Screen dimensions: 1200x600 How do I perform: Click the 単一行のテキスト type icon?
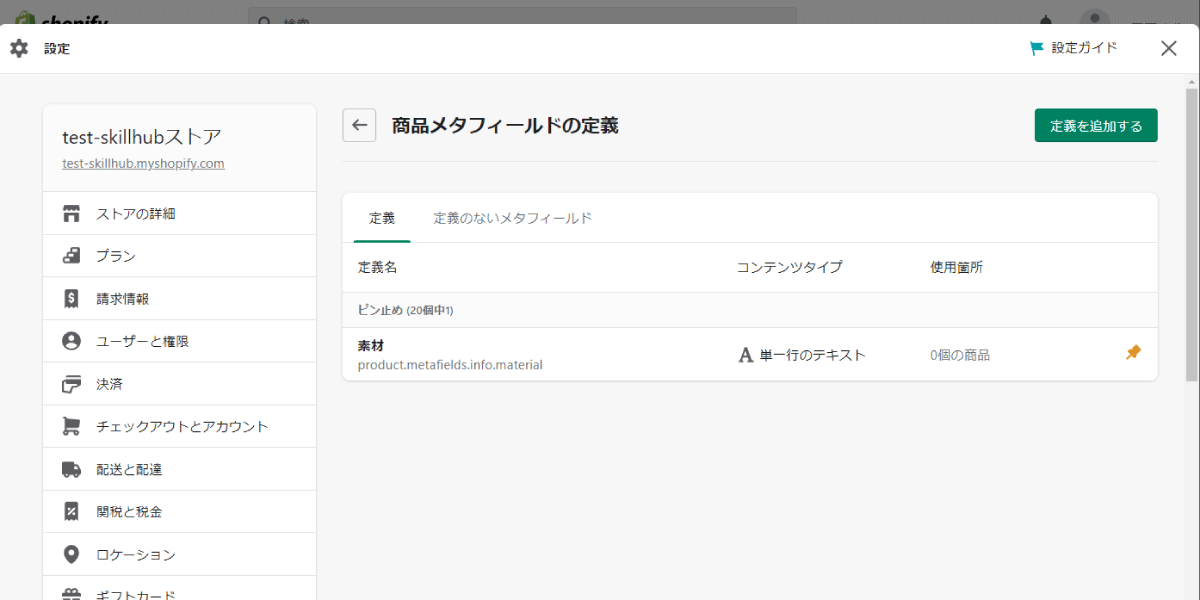pos(745,355)
